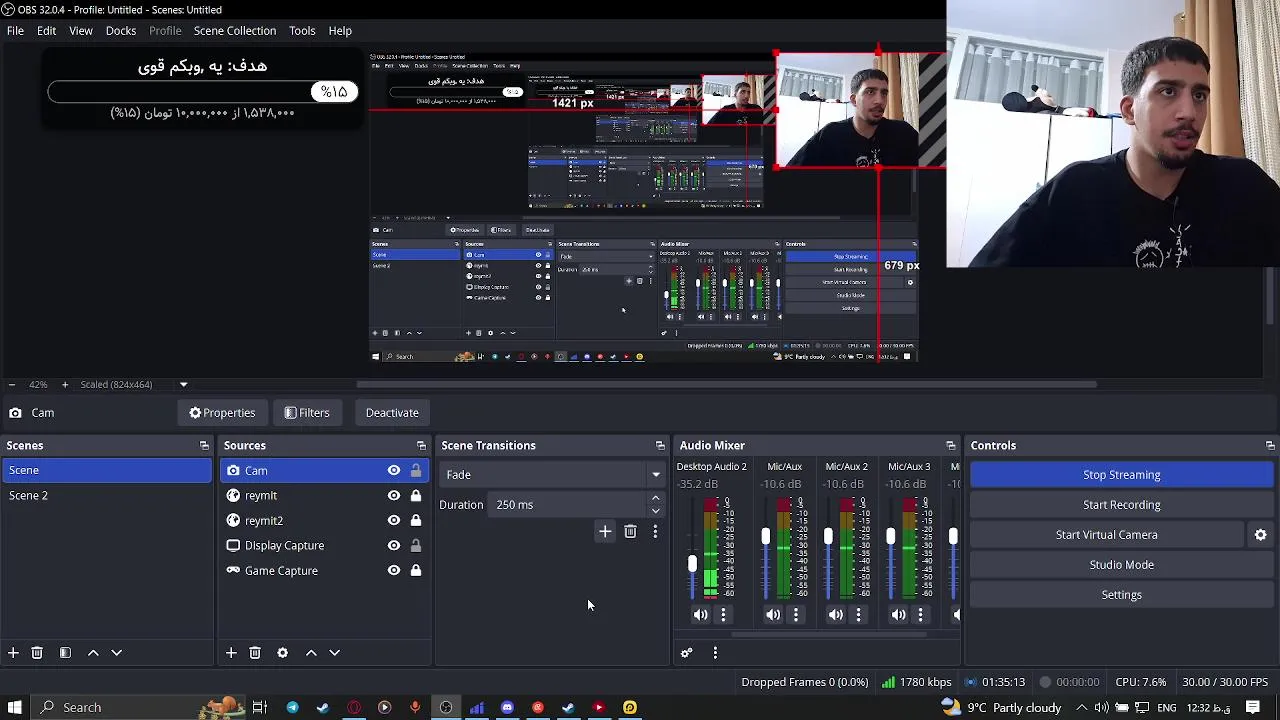Viewport: 1280px width, 720px height.
Task: Mute Desktop Audio 2 speaker icon
Action: tap(700, 615)
